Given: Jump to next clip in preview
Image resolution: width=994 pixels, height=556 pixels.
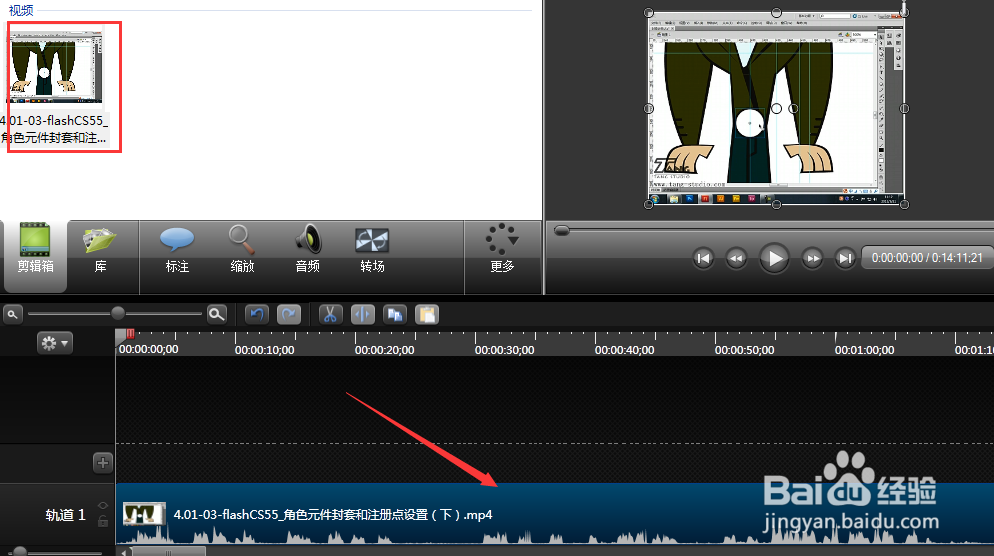Looking at the screenshot, I should tap(845, 258).
